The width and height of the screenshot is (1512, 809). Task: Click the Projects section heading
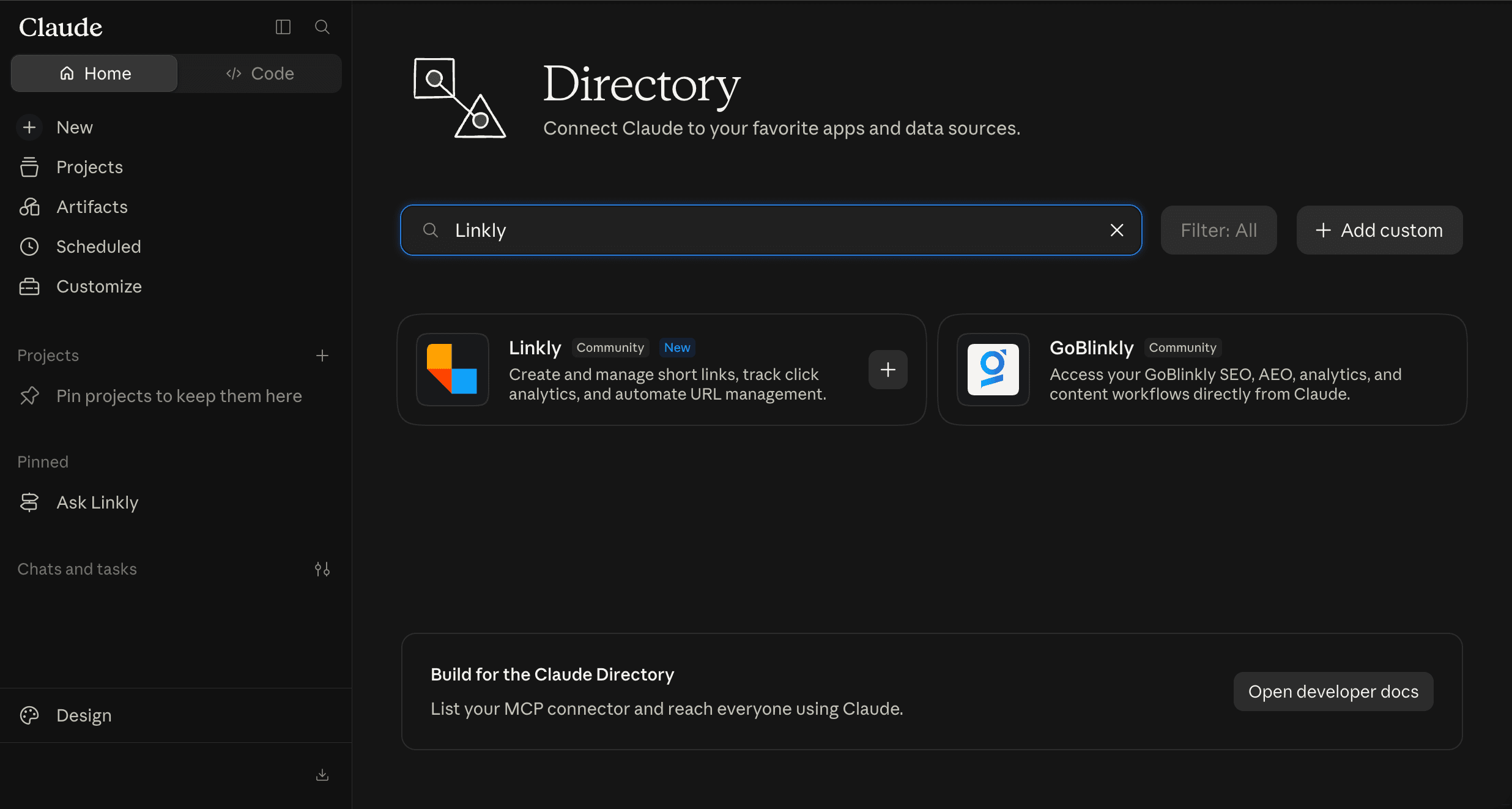pyautogui.click(x=48, y=356)
